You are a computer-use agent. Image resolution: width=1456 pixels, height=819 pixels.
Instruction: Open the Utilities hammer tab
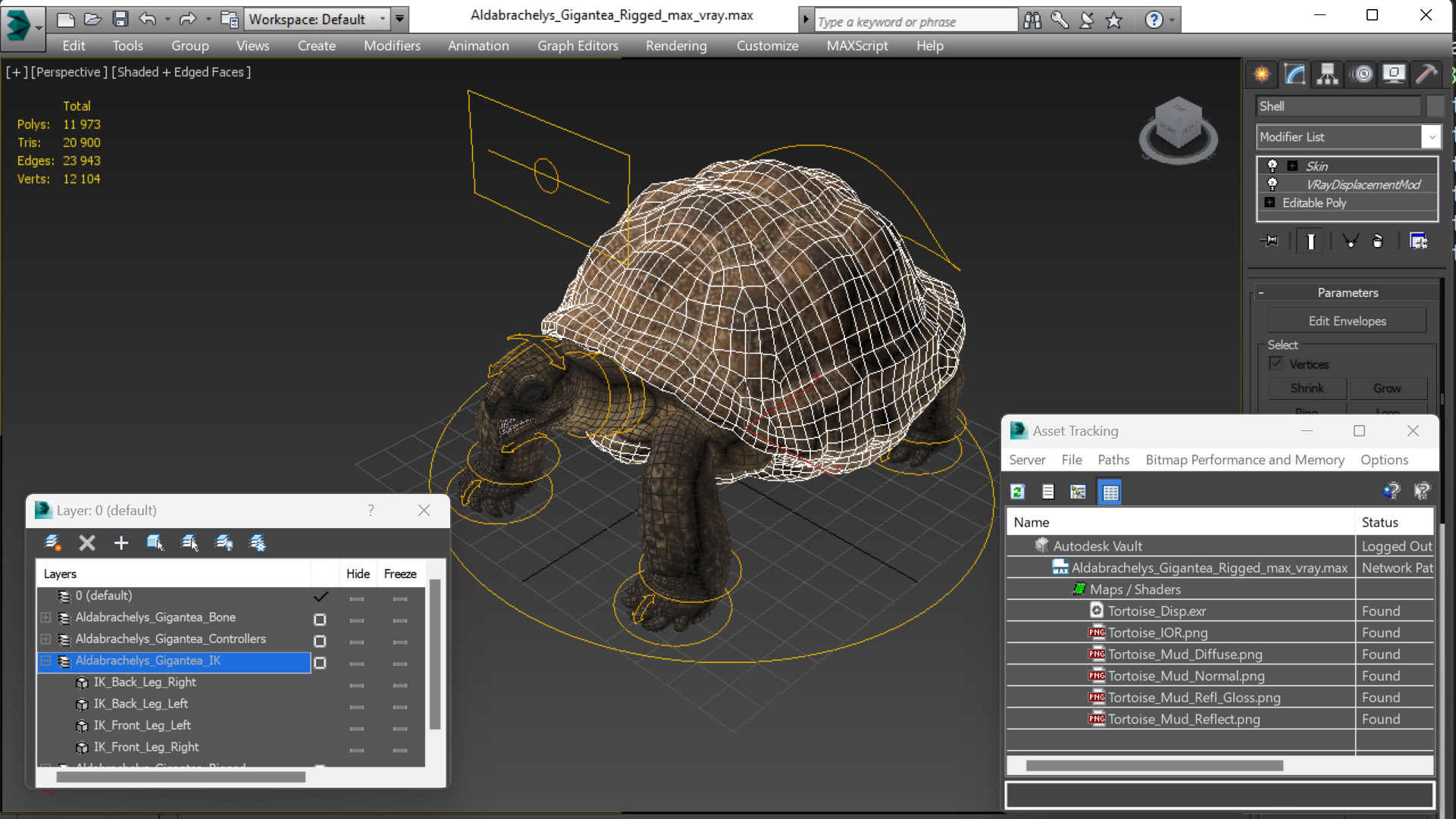[1426, 73]
